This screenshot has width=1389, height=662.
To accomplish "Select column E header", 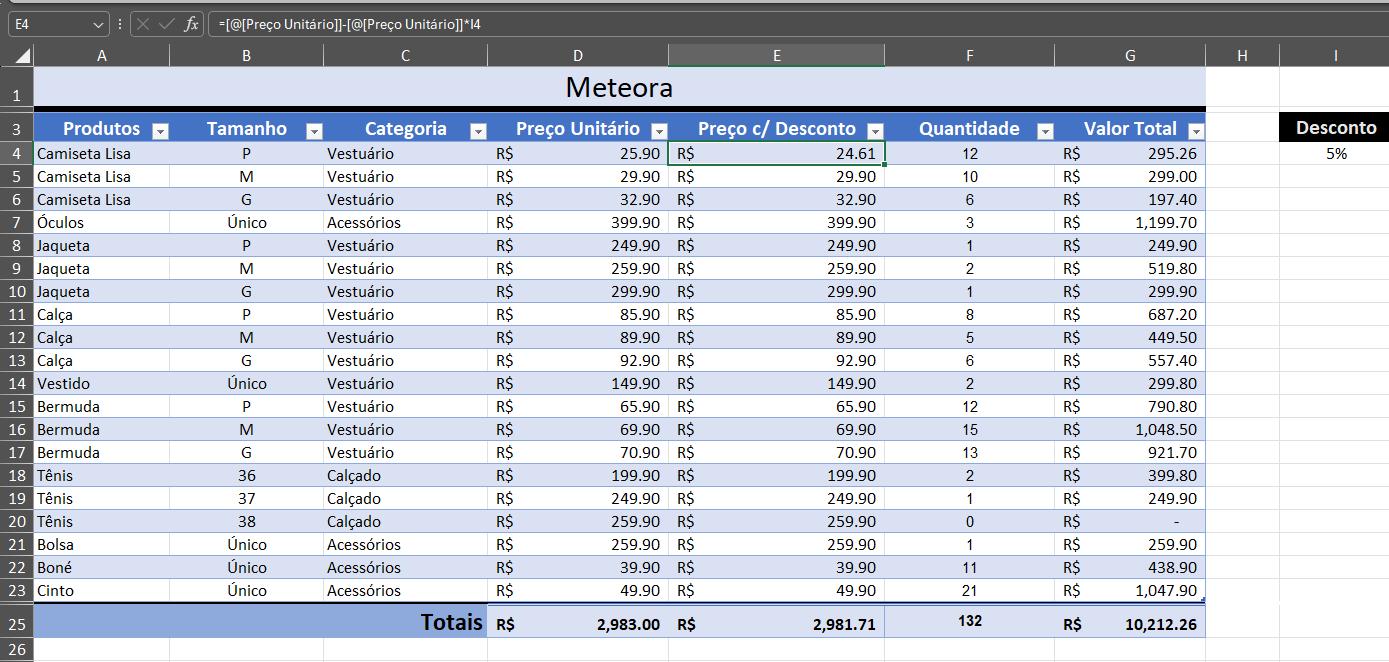I will tap(776, 55).
